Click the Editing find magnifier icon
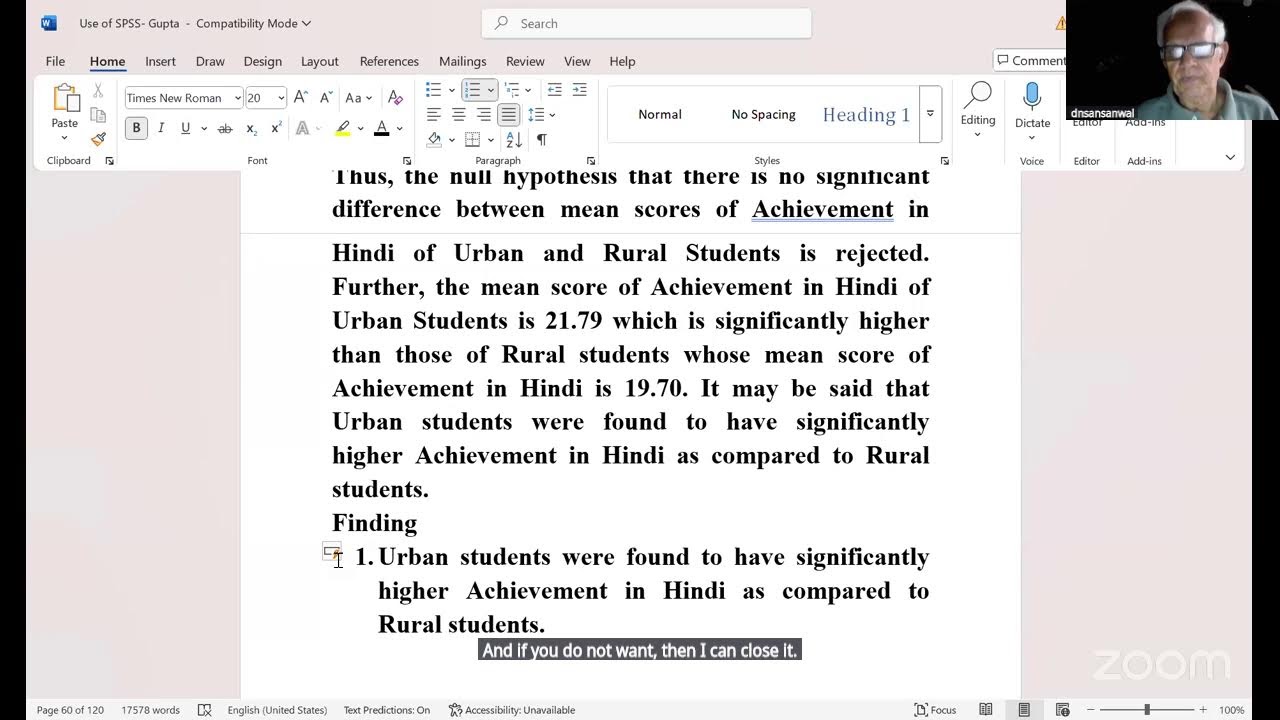Viewport: 1280px width, 720px height. click(977, 96)
